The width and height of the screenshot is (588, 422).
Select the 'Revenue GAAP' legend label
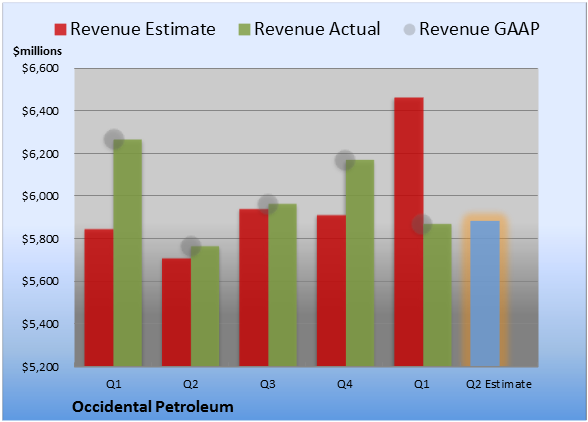pos(479,29)
